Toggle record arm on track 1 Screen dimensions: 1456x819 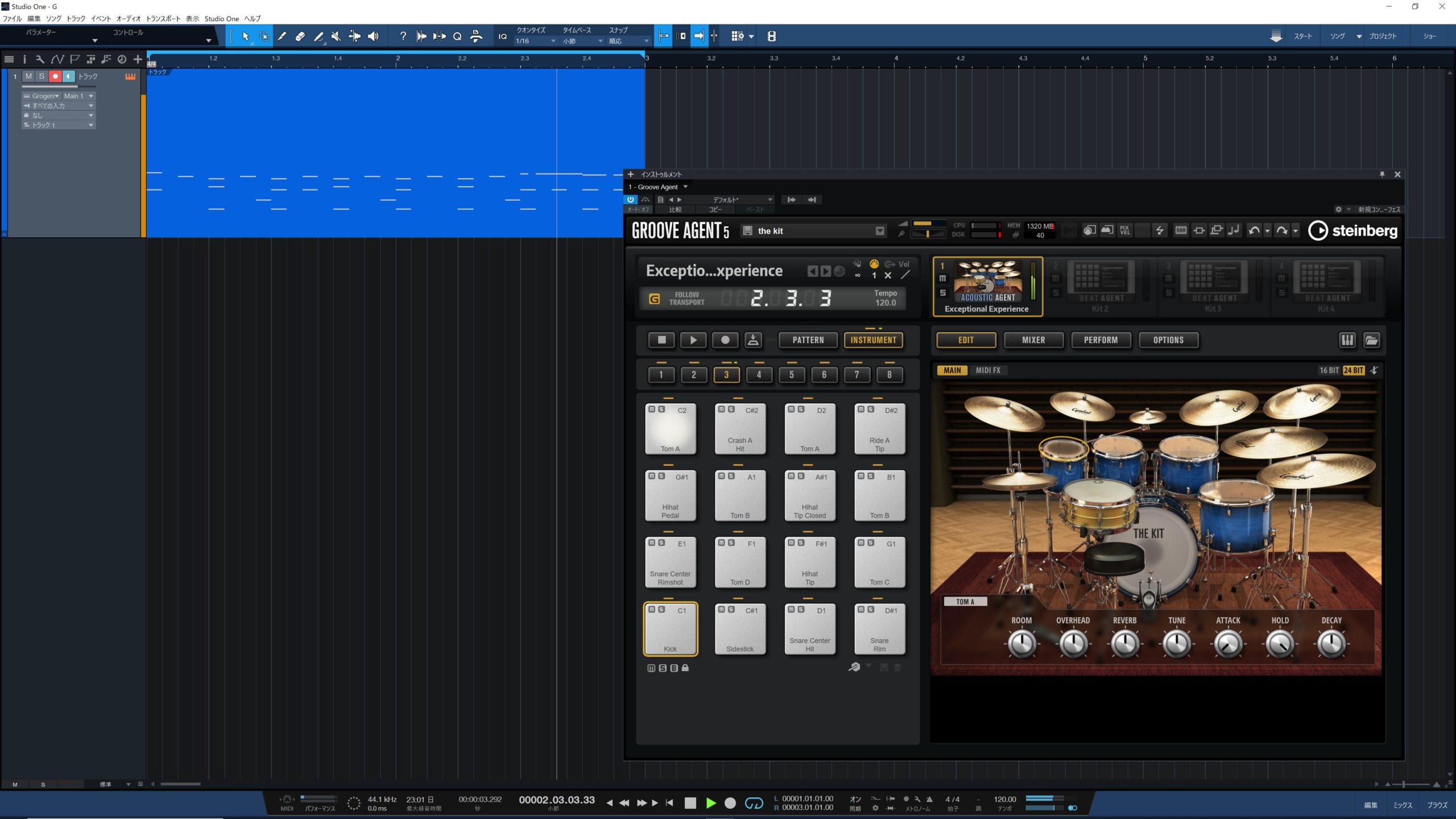(x=55, y=76)
